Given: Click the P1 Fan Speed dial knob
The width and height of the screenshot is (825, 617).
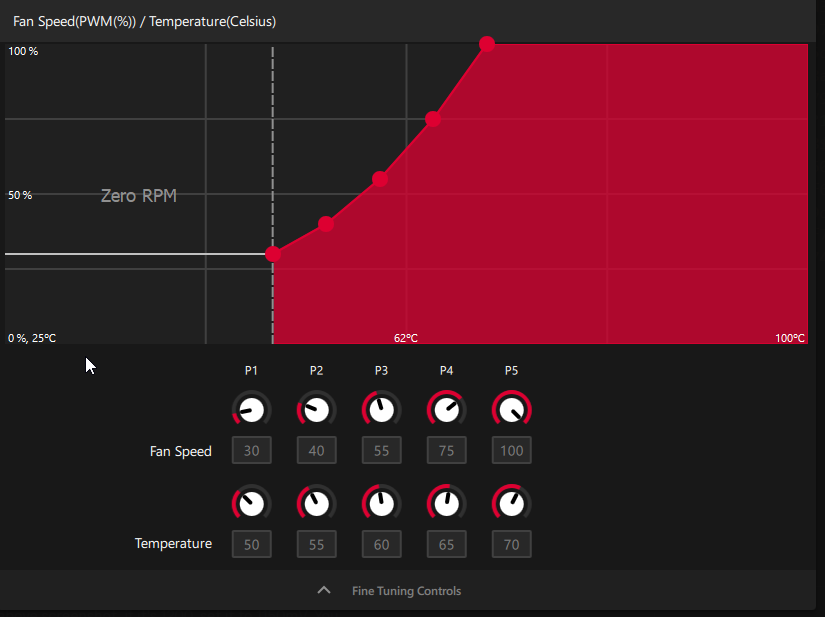Looking at the screenshot, I should [x=251, y=410].
